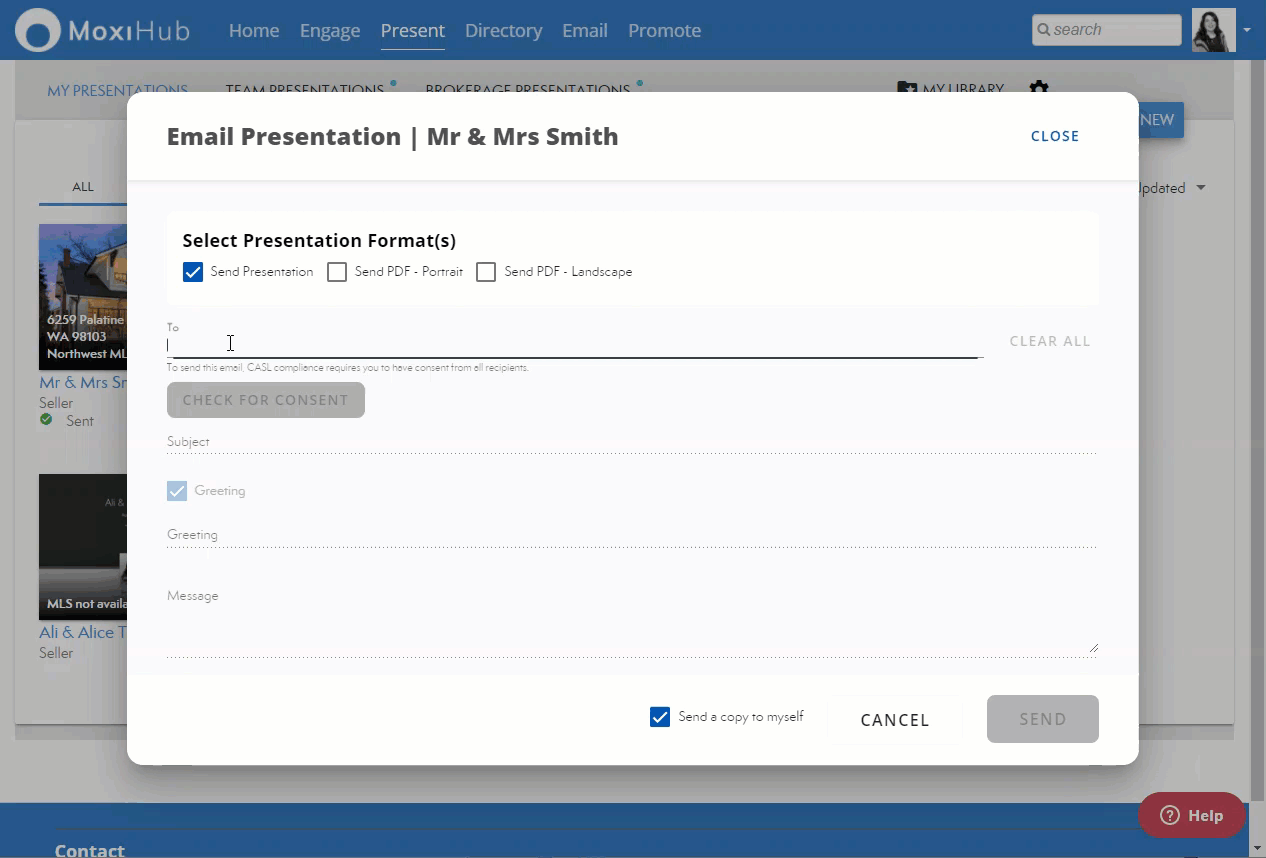This screenshot has width=1266, height=858.
Task: Click the Check for Consent button
Action: [x=266, y=400]
